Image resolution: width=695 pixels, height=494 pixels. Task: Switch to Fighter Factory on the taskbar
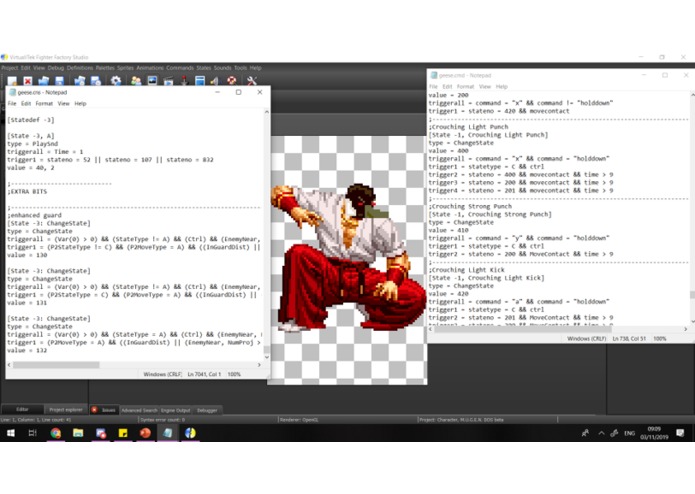point(190,433)
